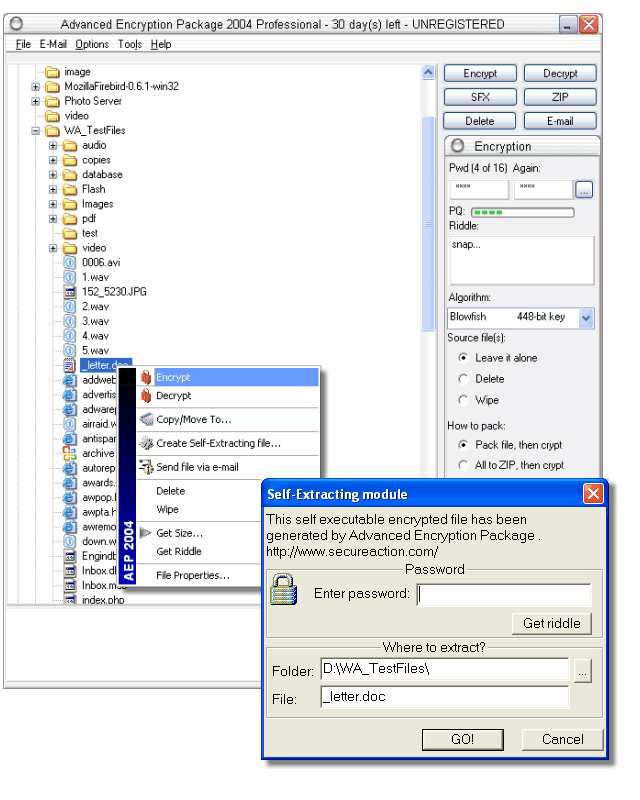The height and width of the screenshot is (800, 640).
Task: Click the round icon in main title bar
Action: click(17, 23)
